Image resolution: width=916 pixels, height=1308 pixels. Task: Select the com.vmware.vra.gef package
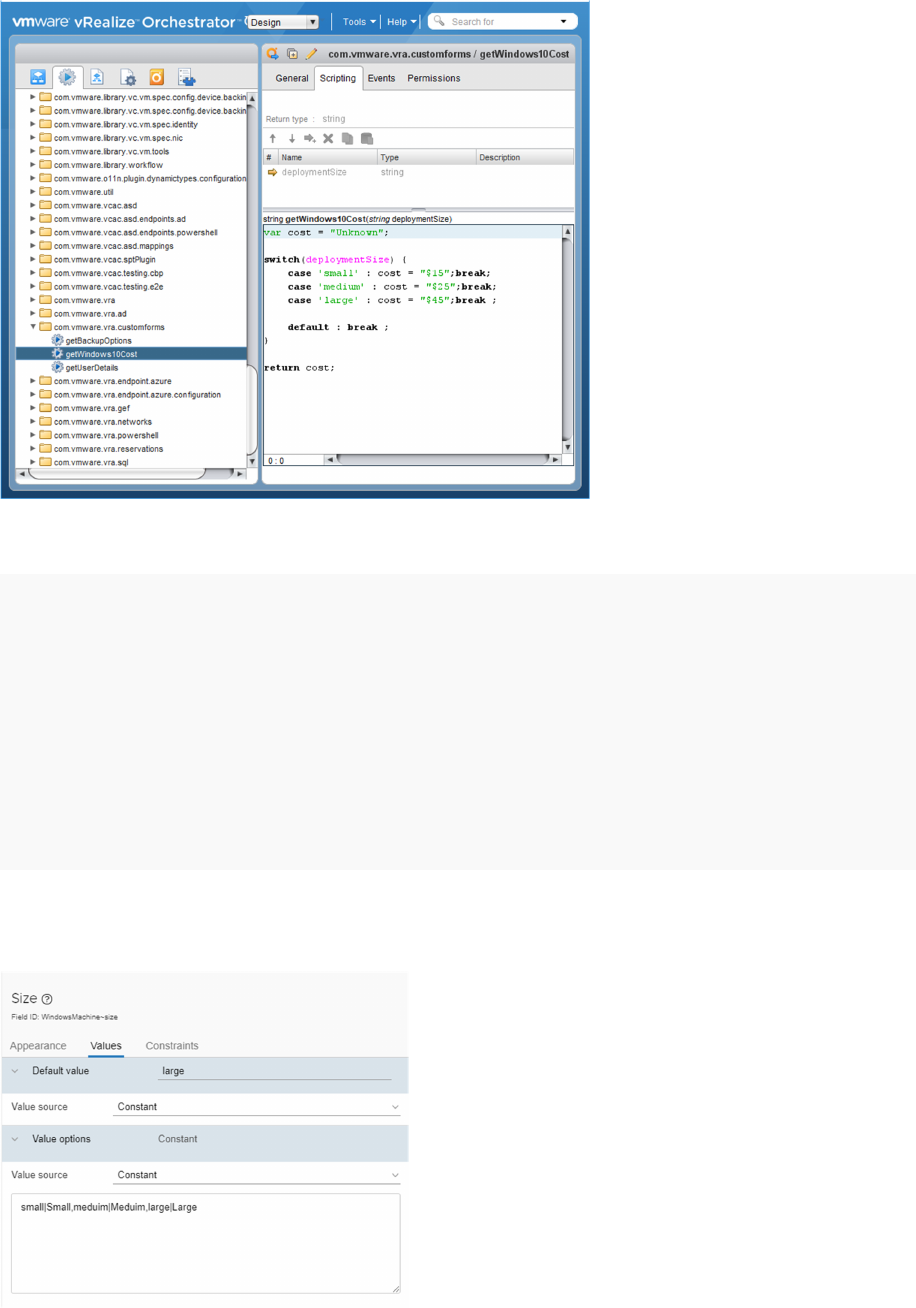coord(91,408)
